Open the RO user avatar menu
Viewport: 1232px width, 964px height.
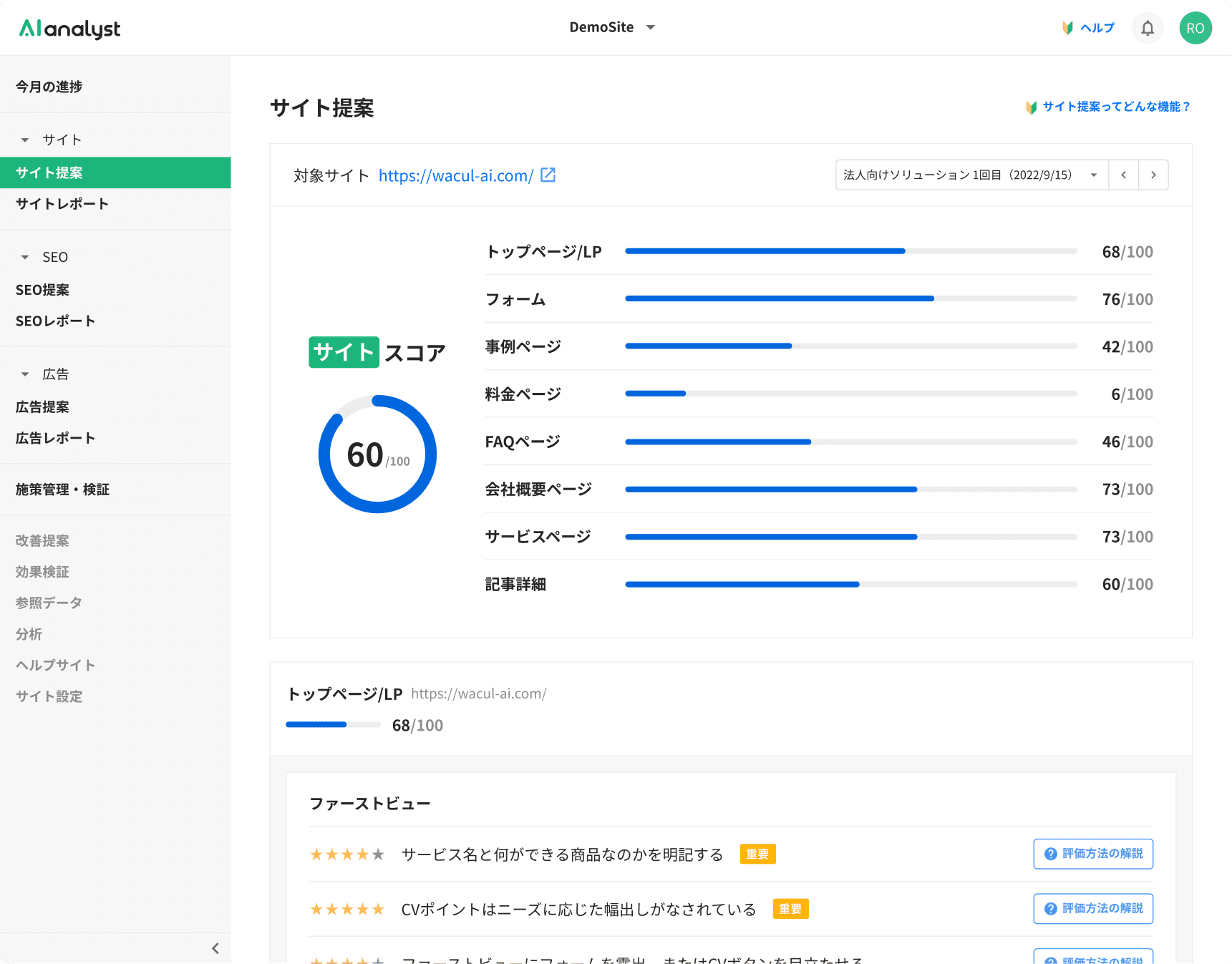[1195, 28]
